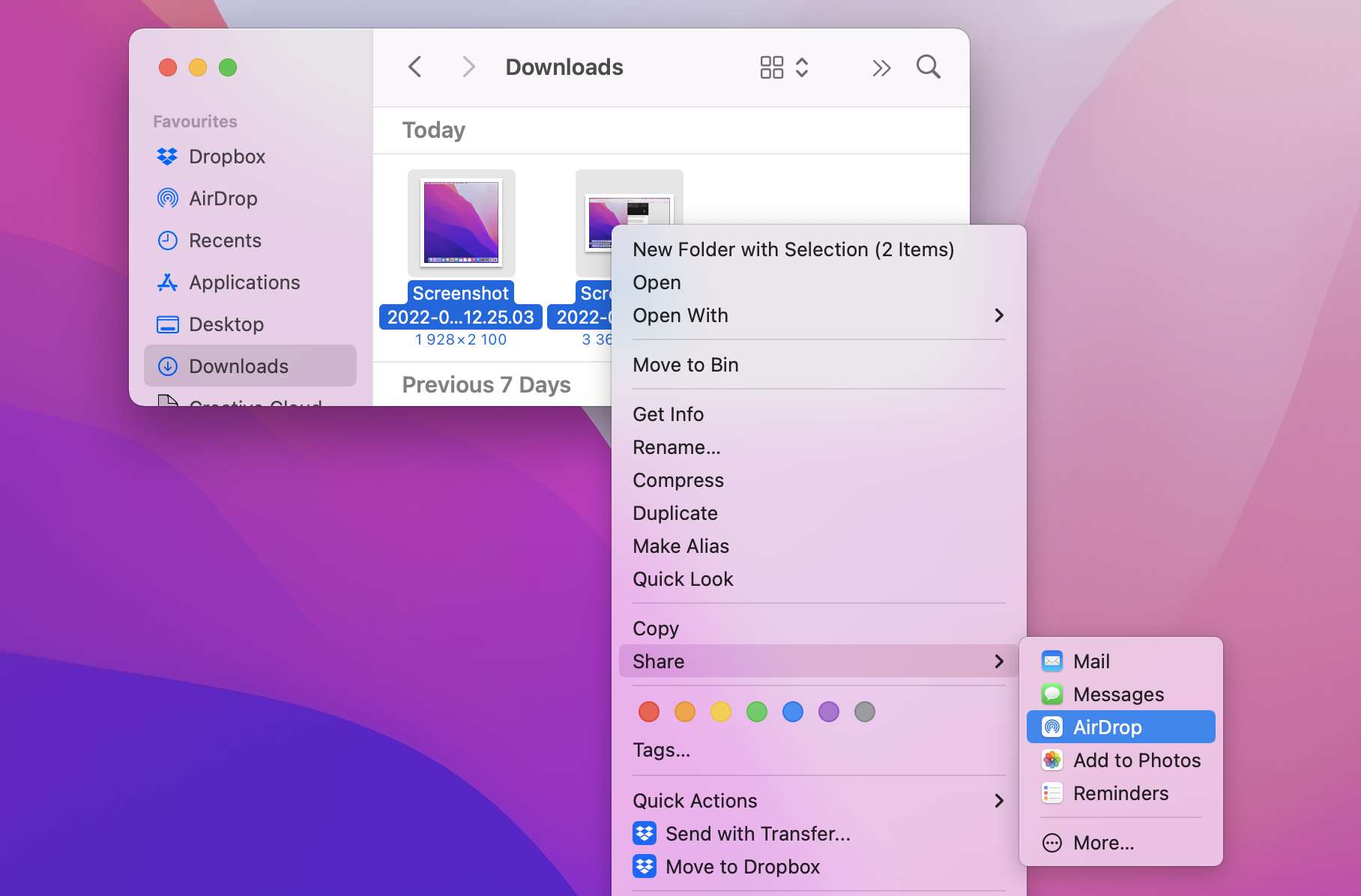Share to Reminders
The width and height of the screenshot is (1361, 896).
coord(1121,793)
